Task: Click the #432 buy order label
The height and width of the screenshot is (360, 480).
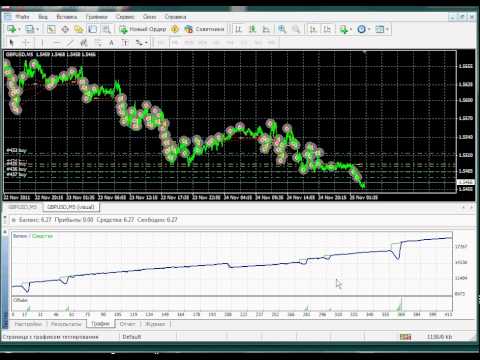Action: [17, 151]
